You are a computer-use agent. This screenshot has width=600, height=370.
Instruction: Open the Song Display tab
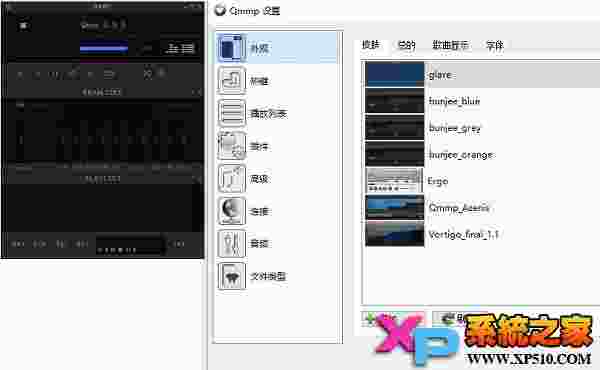450,46
